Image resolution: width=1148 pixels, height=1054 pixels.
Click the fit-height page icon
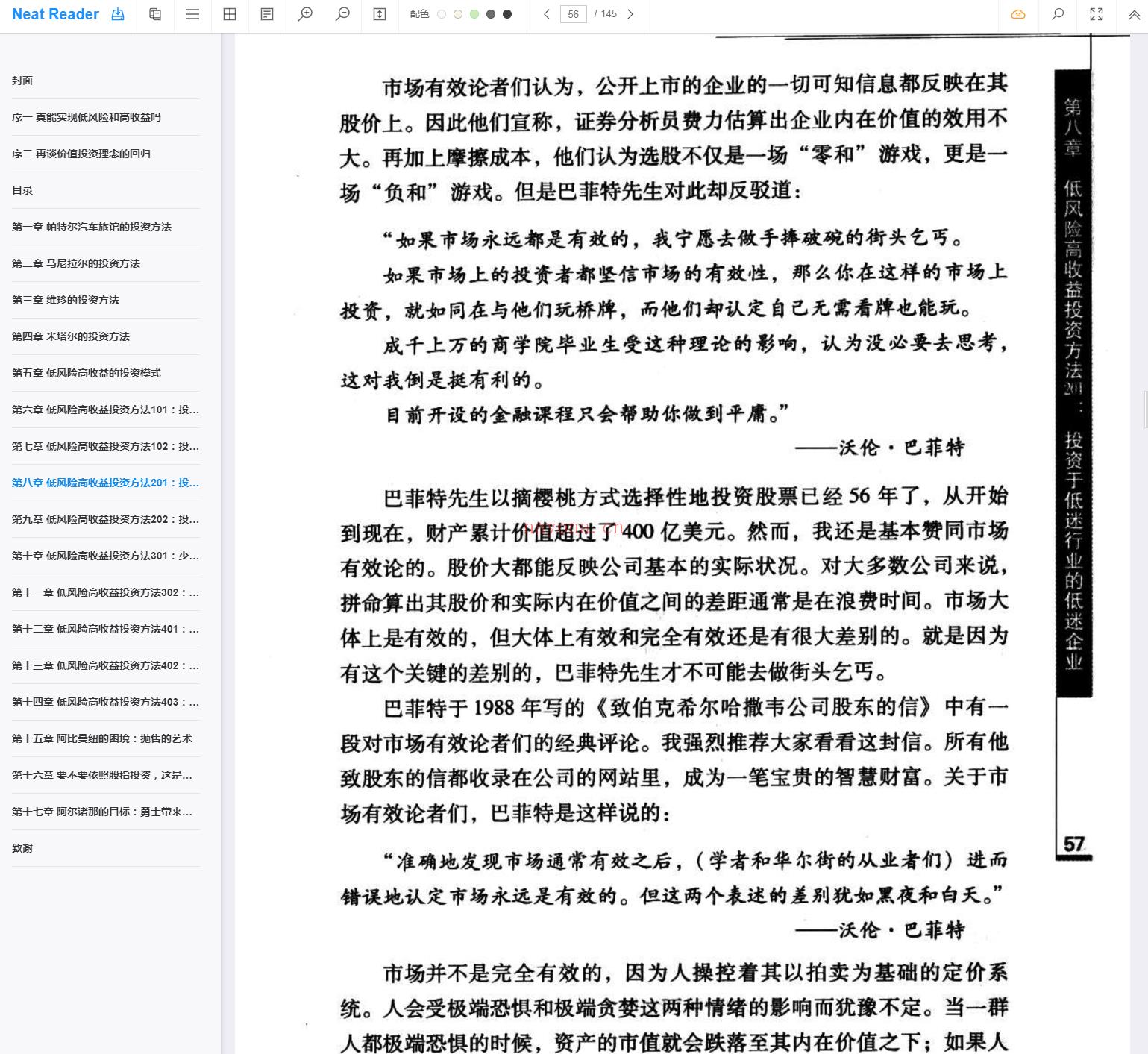pyautogui.click(x=380, y=14)
